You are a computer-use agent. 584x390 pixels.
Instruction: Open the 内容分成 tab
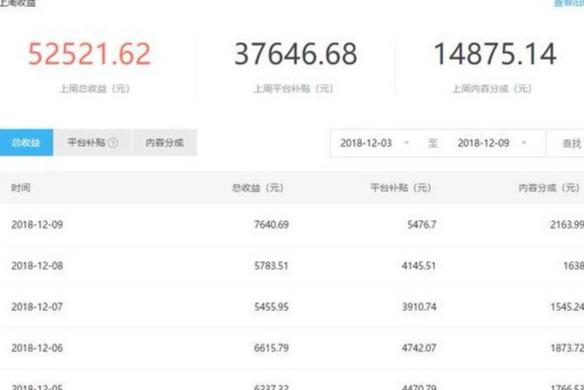coord(164,142)
